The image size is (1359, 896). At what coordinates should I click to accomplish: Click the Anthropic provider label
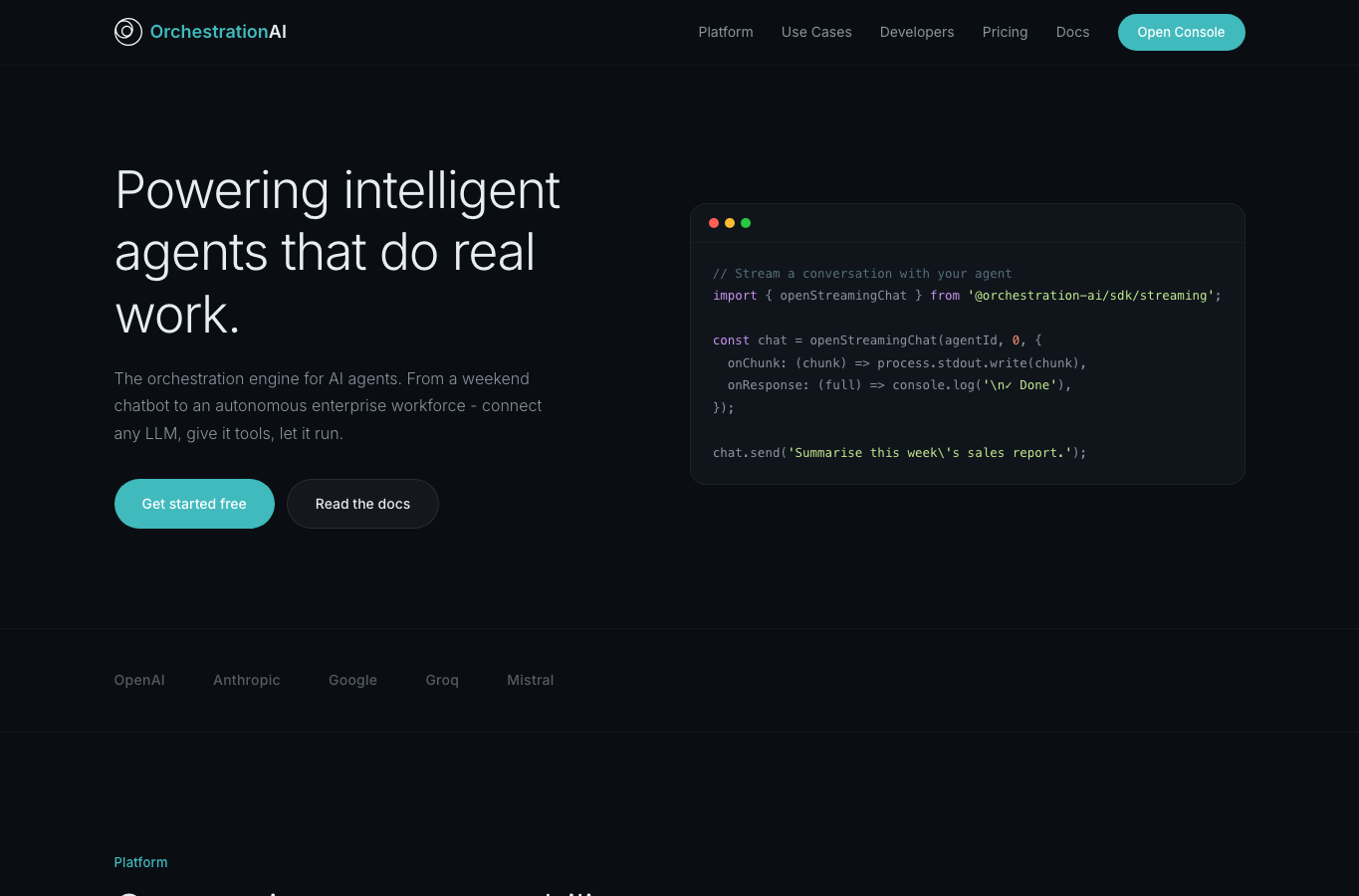point(247,680)
